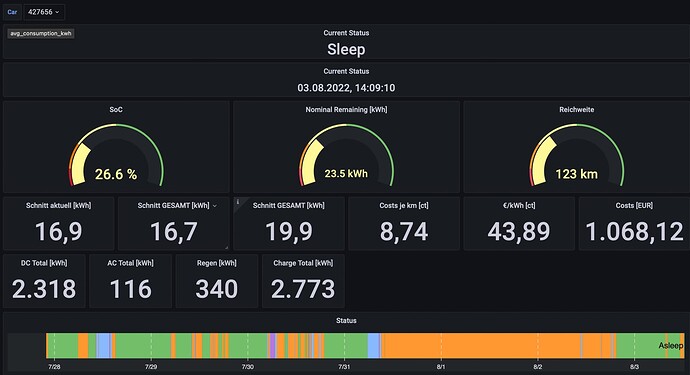Click the purple segment in Status timeline
690x375 pixels.
(272, 345)
